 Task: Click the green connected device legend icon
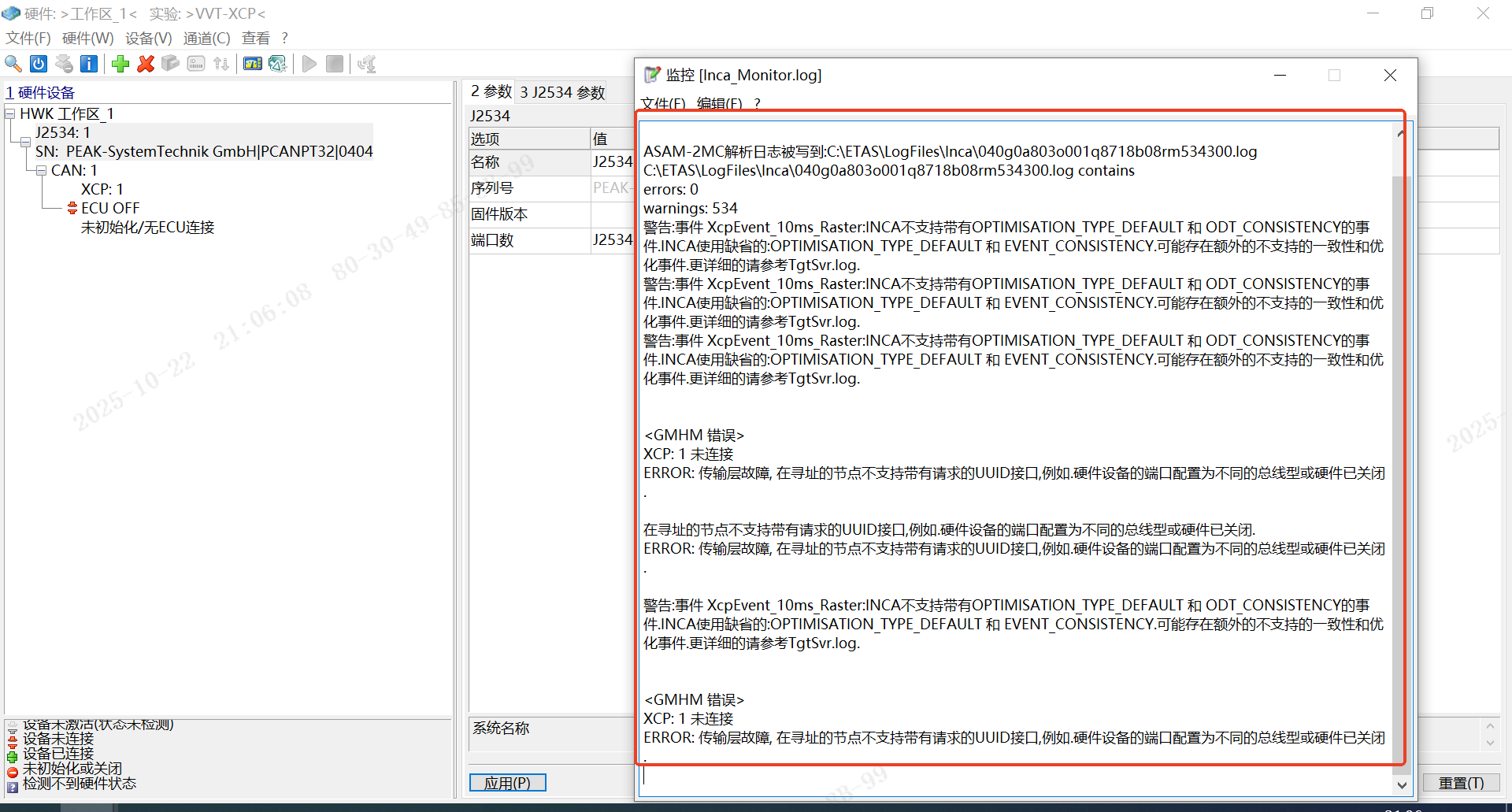coord(12,756)
